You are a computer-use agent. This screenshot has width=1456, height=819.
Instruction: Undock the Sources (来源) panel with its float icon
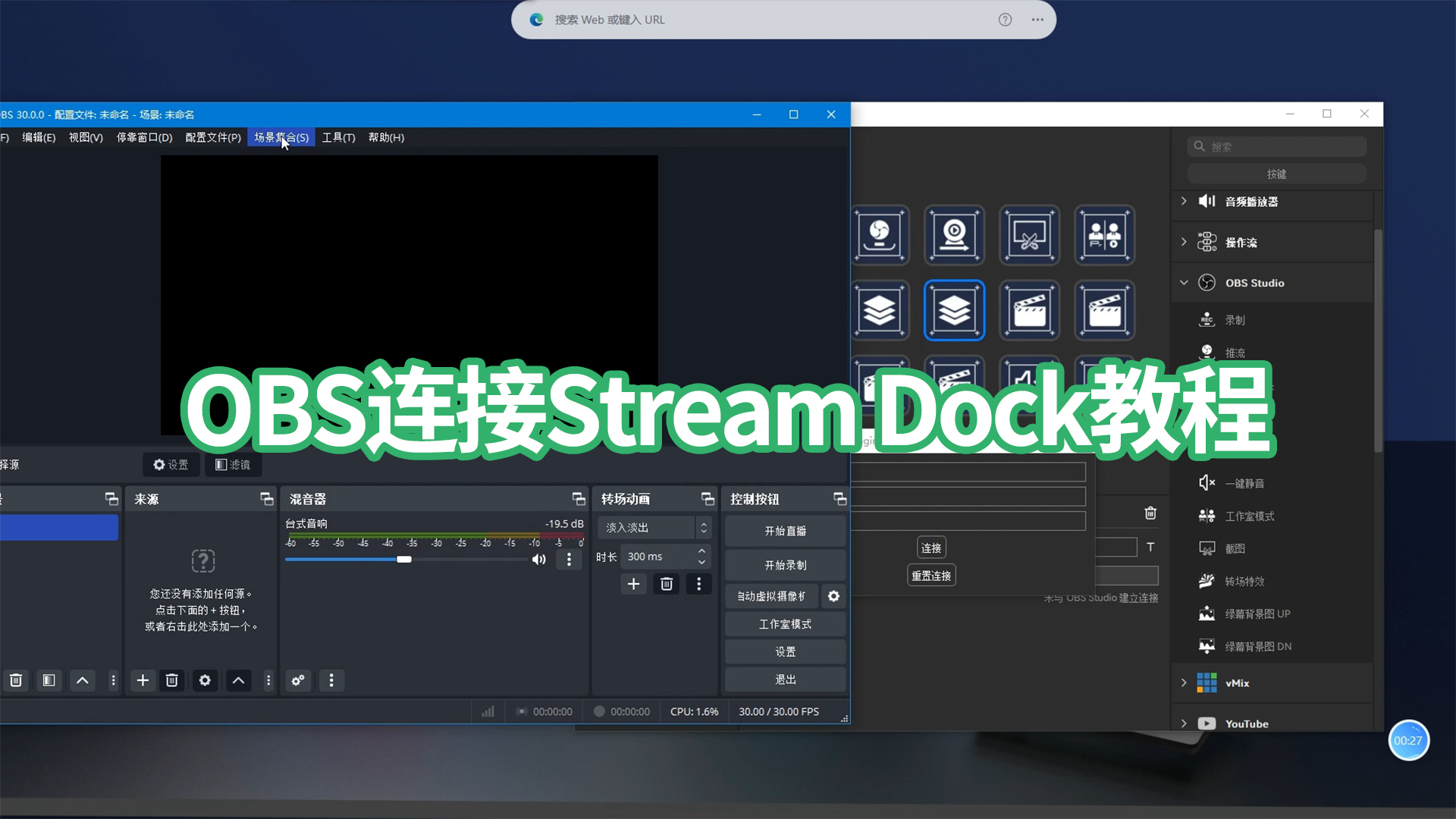coord(267,499)
